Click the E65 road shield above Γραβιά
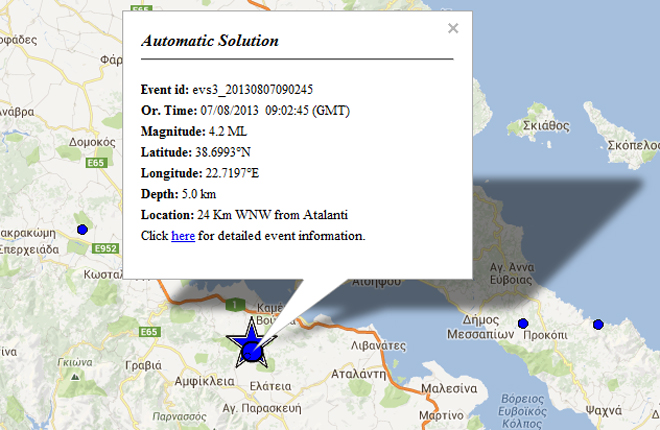This screenshot has height=430, width=660. [150, 331]
